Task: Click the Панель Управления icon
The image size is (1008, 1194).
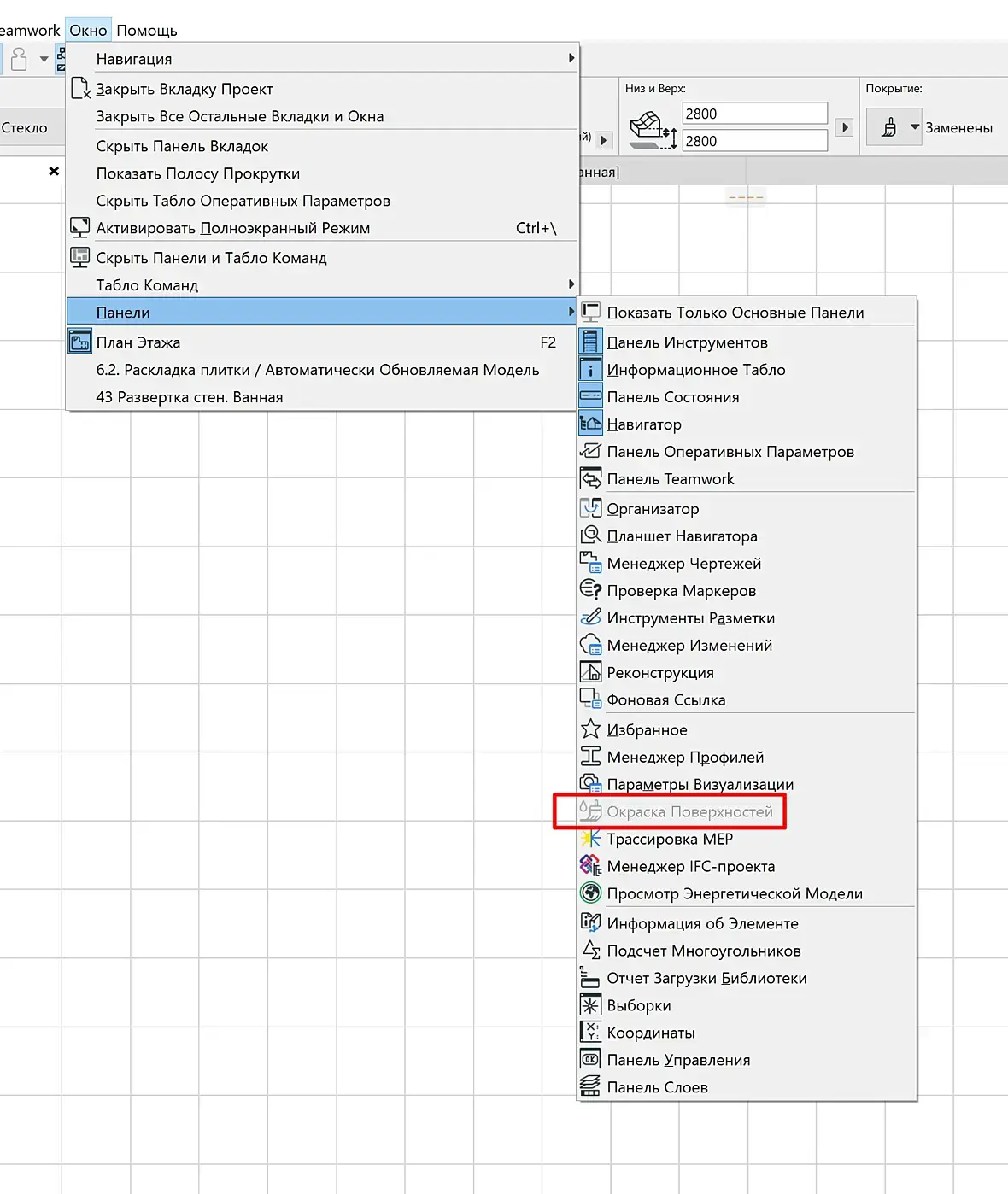Action: (590, 1061)
